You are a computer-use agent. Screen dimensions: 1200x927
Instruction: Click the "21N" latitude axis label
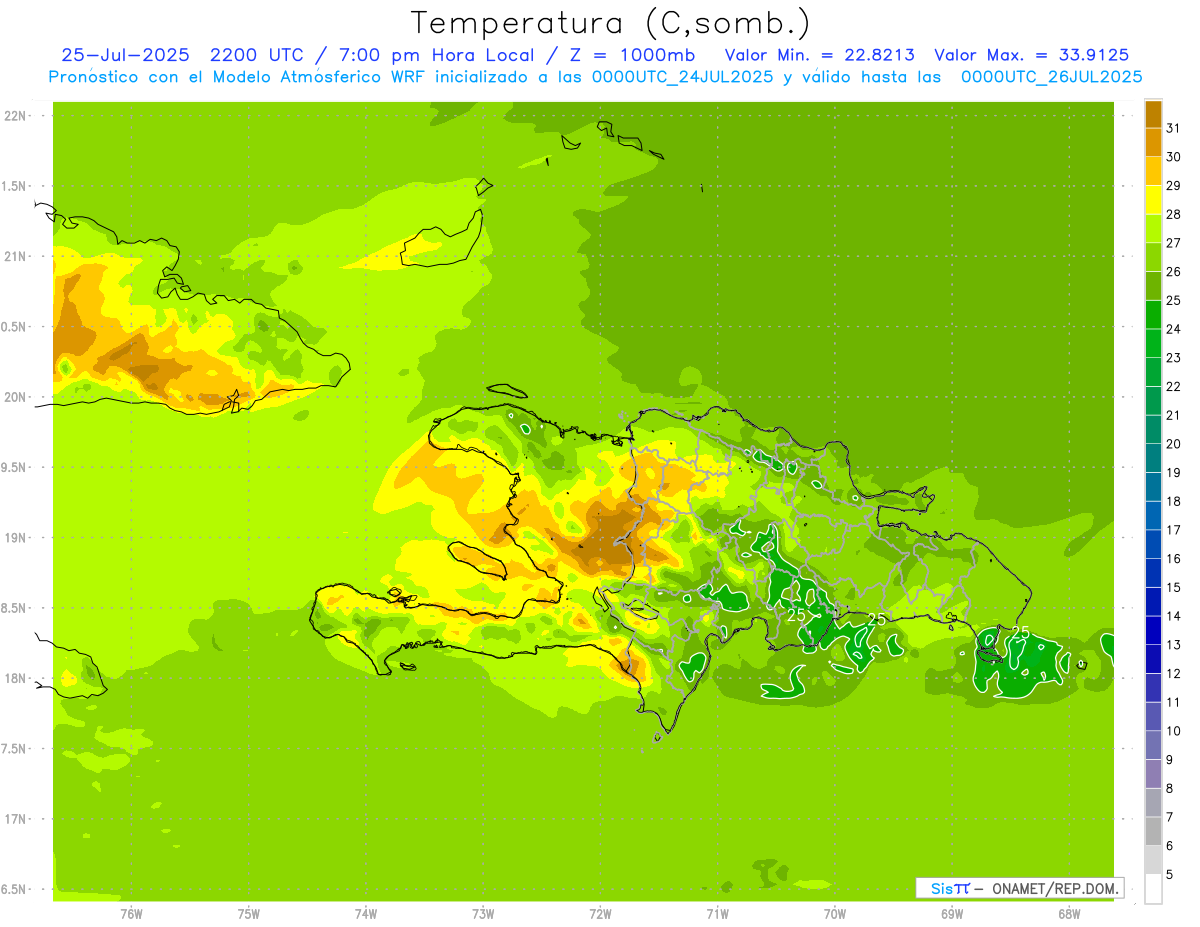[x=15, y=257]
